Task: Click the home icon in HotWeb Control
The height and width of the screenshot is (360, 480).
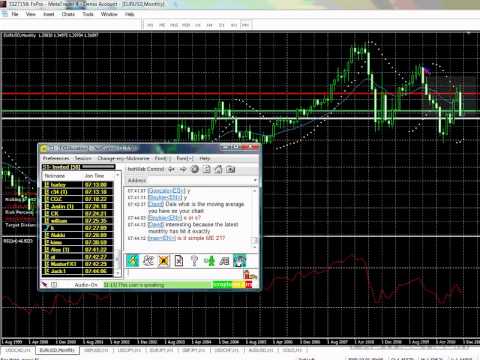Action: pos(218,169)
